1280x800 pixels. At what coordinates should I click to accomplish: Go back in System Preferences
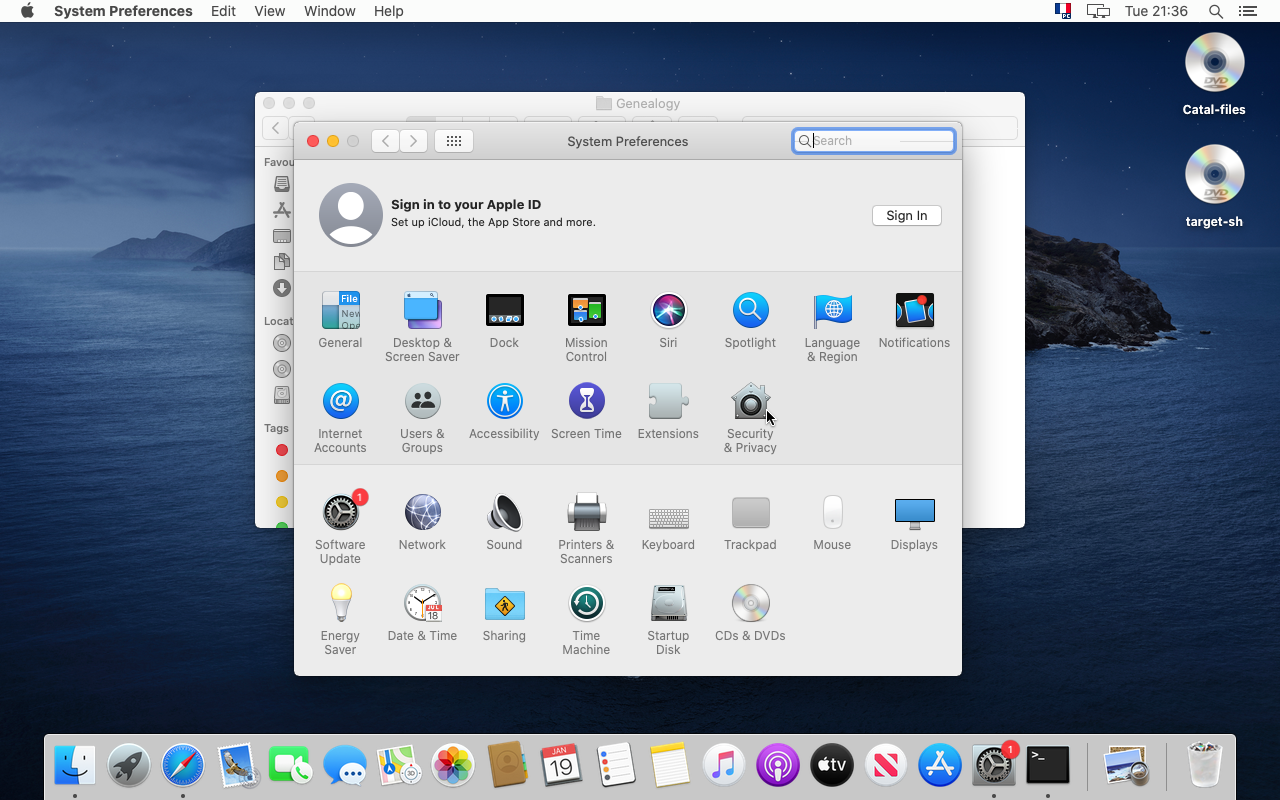coord(386,141)
